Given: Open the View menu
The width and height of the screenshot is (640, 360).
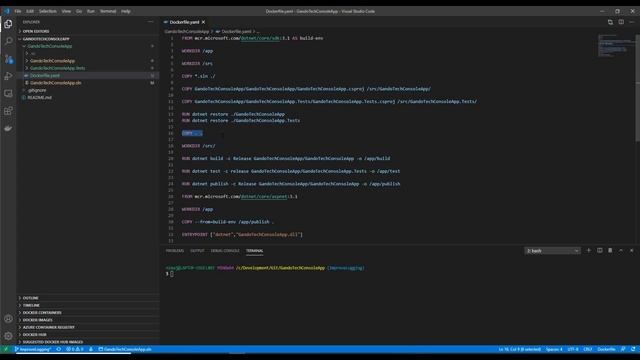Looking at the screenshot, I should click(x=66, y=11).
